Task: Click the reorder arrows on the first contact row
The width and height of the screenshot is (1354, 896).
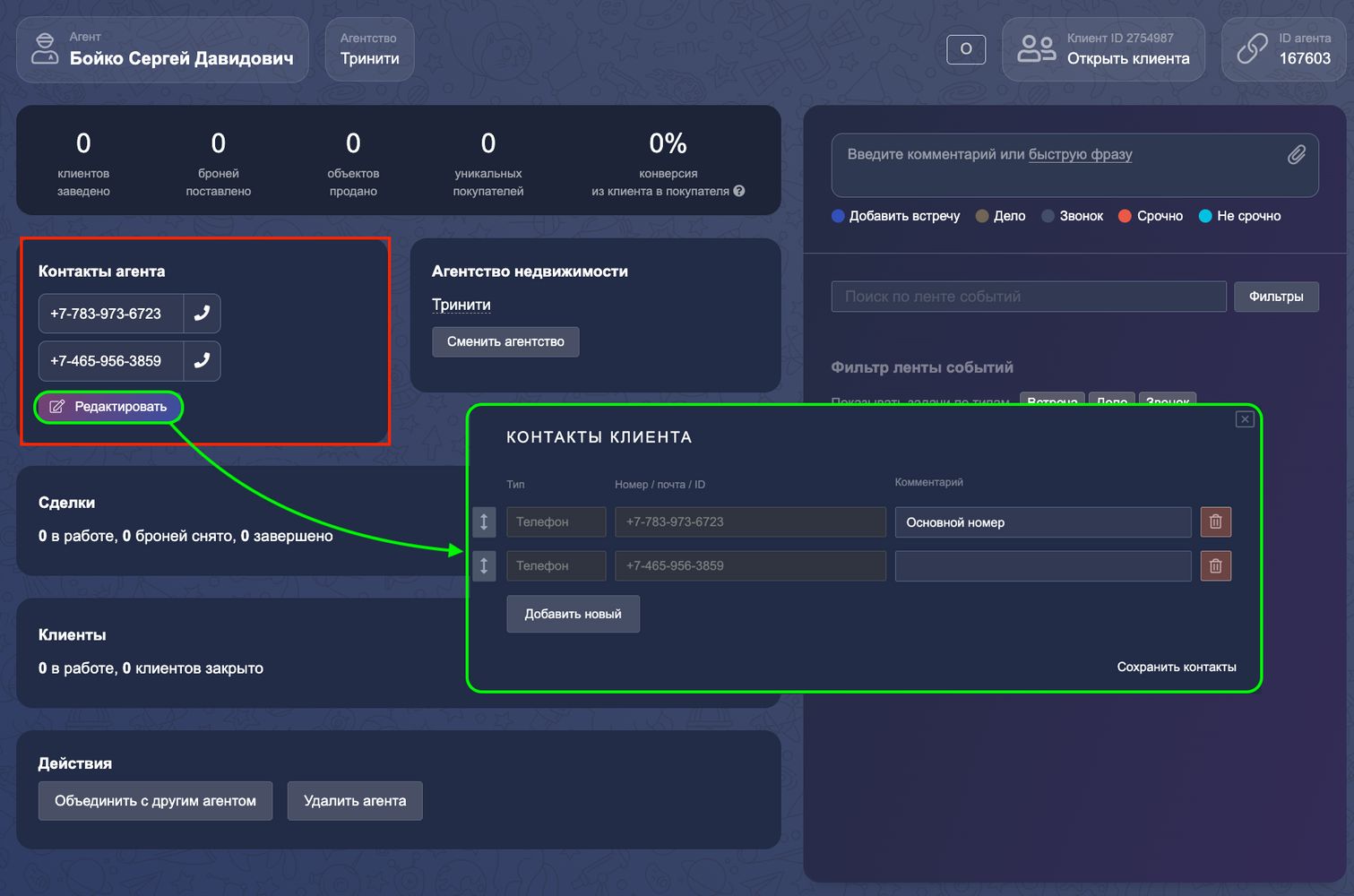Action: pyautogui.click(x=484, y=521)
